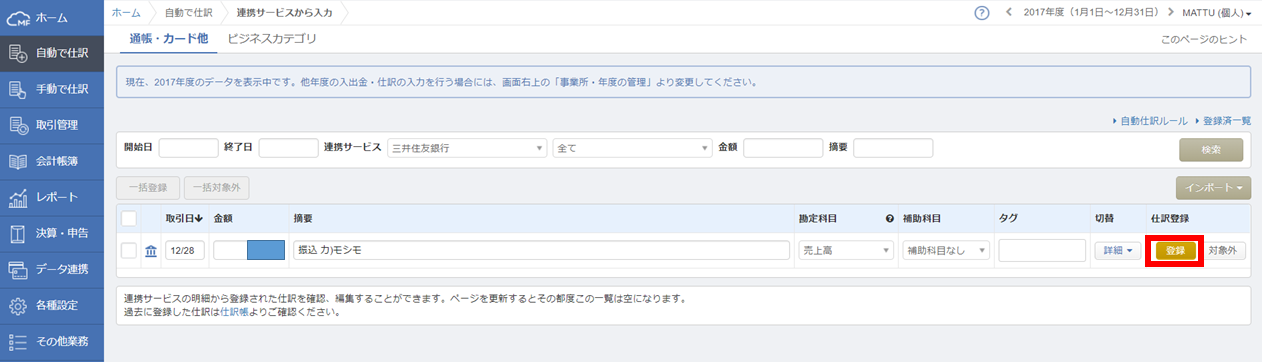Click the 自動で仕訳 sidebar icon
The width and height of the screenshot is (1262, 362).
pos(17,54)
